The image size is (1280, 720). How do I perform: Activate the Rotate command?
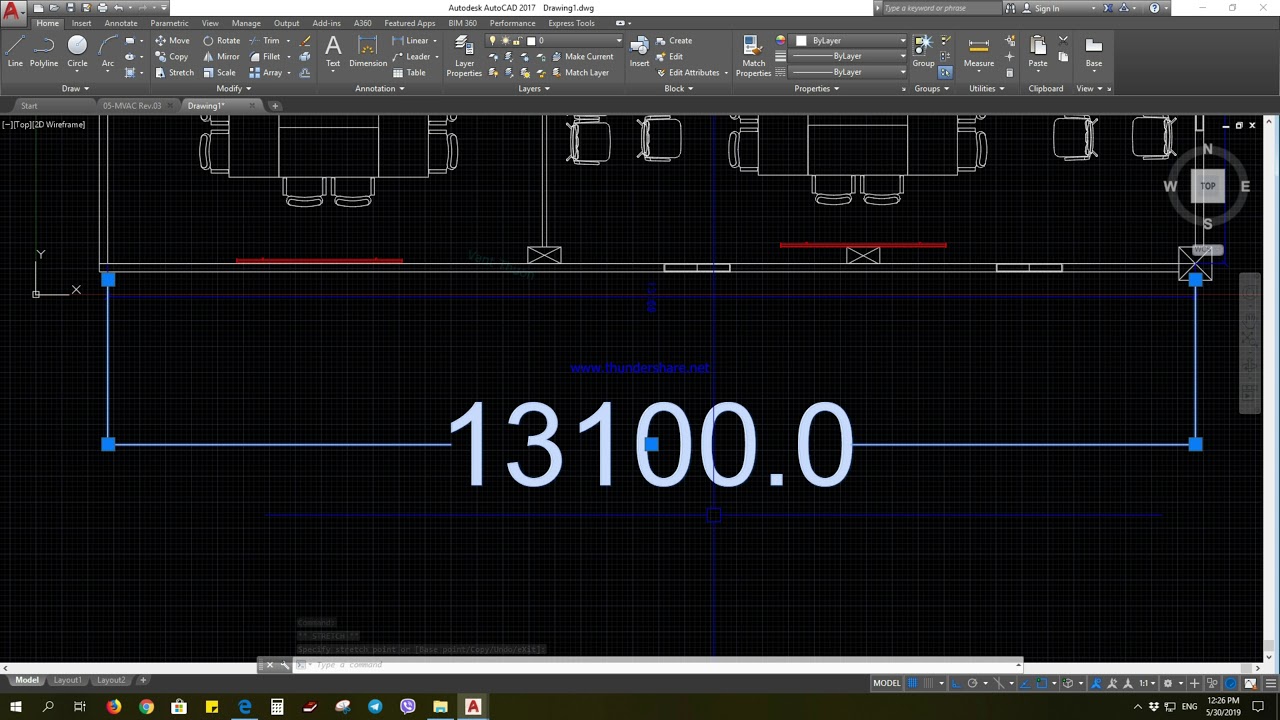pos(221,41)
